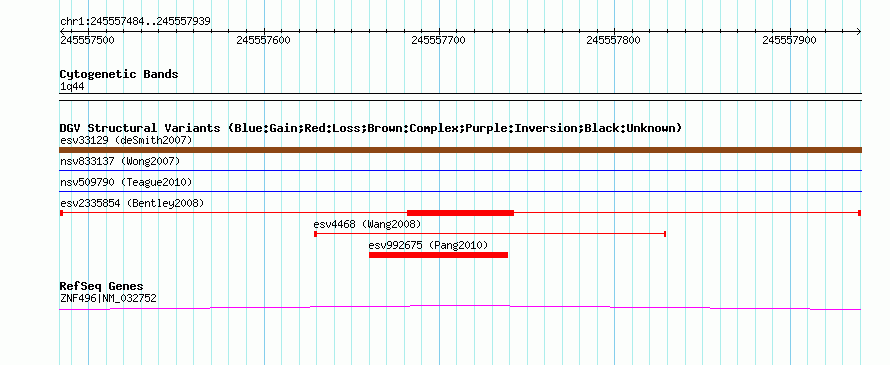The image size is (890, 365).
Task: Click the thick red esv992675 loss bar
Action: tap(438, 255)
